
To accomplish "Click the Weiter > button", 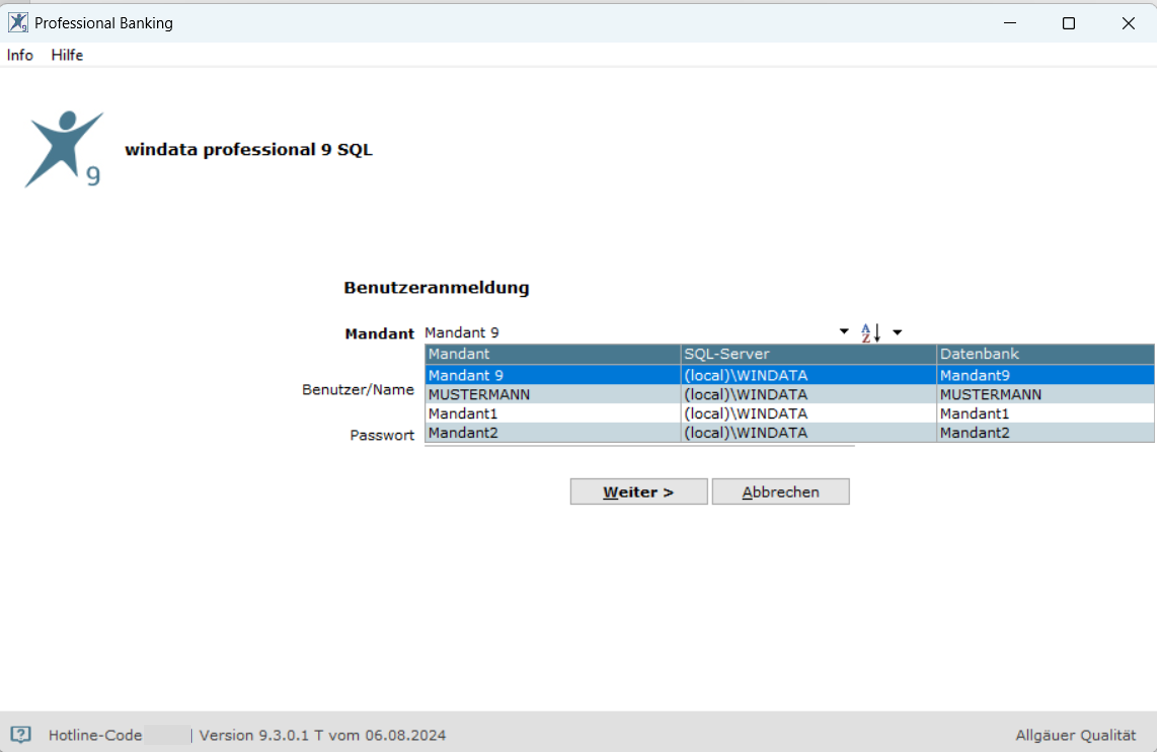I will [638, 491].
